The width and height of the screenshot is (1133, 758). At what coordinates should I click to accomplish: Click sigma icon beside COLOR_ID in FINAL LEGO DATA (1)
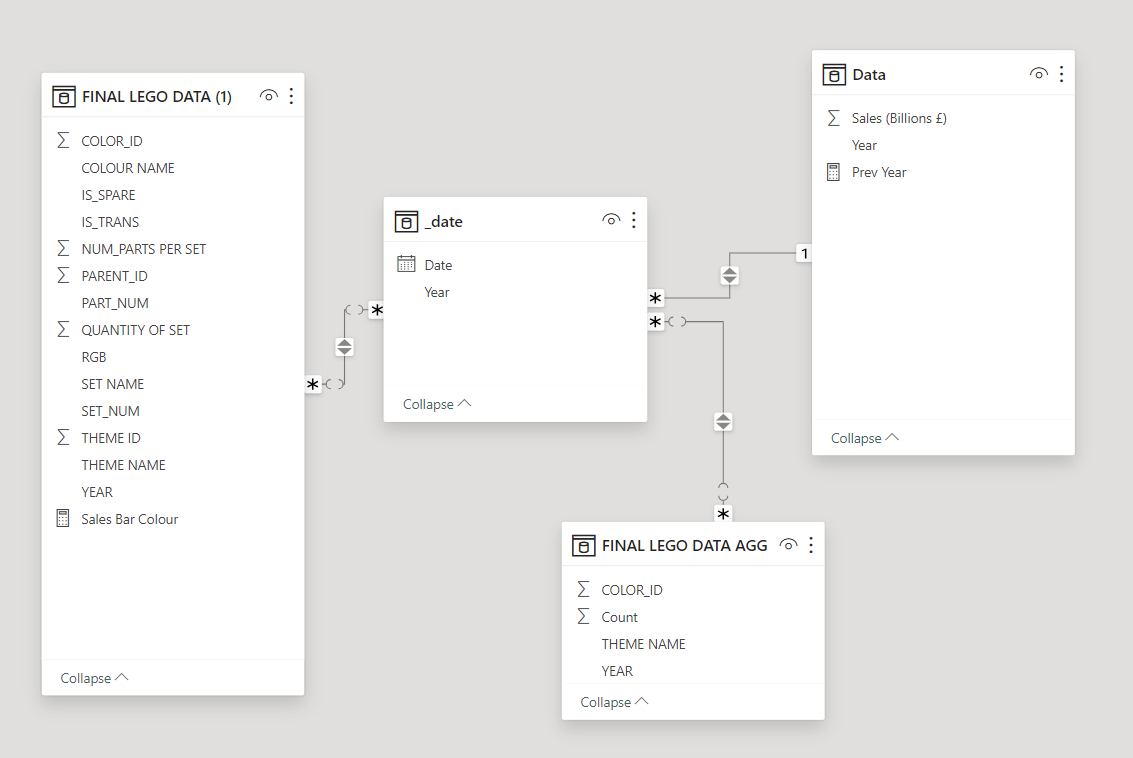tap(63, 140)
